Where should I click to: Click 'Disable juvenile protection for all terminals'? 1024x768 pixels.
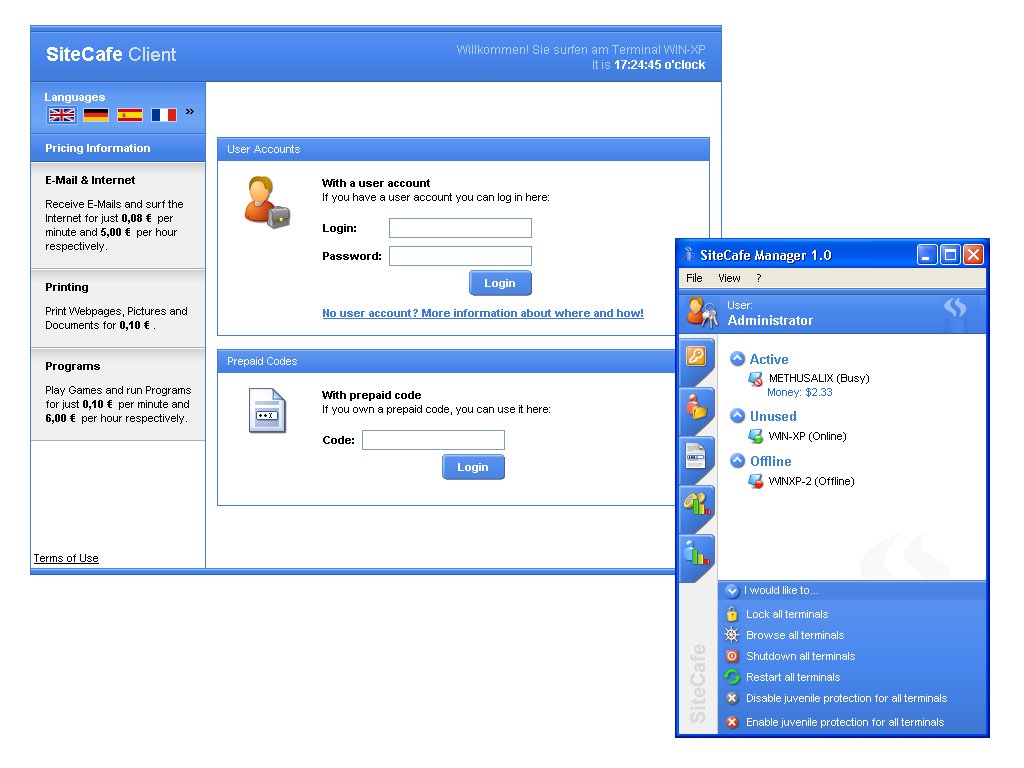click(x=846, y=698)
